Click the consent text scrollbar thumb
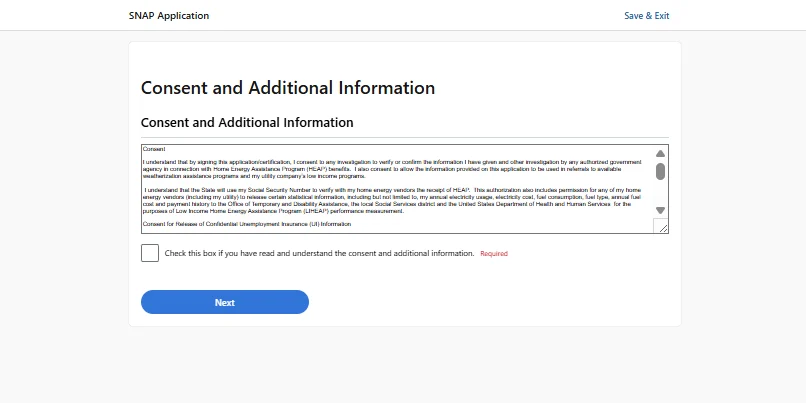Image resolution: width=806 pixels, height=403 pixels. (x=660, y=172)
